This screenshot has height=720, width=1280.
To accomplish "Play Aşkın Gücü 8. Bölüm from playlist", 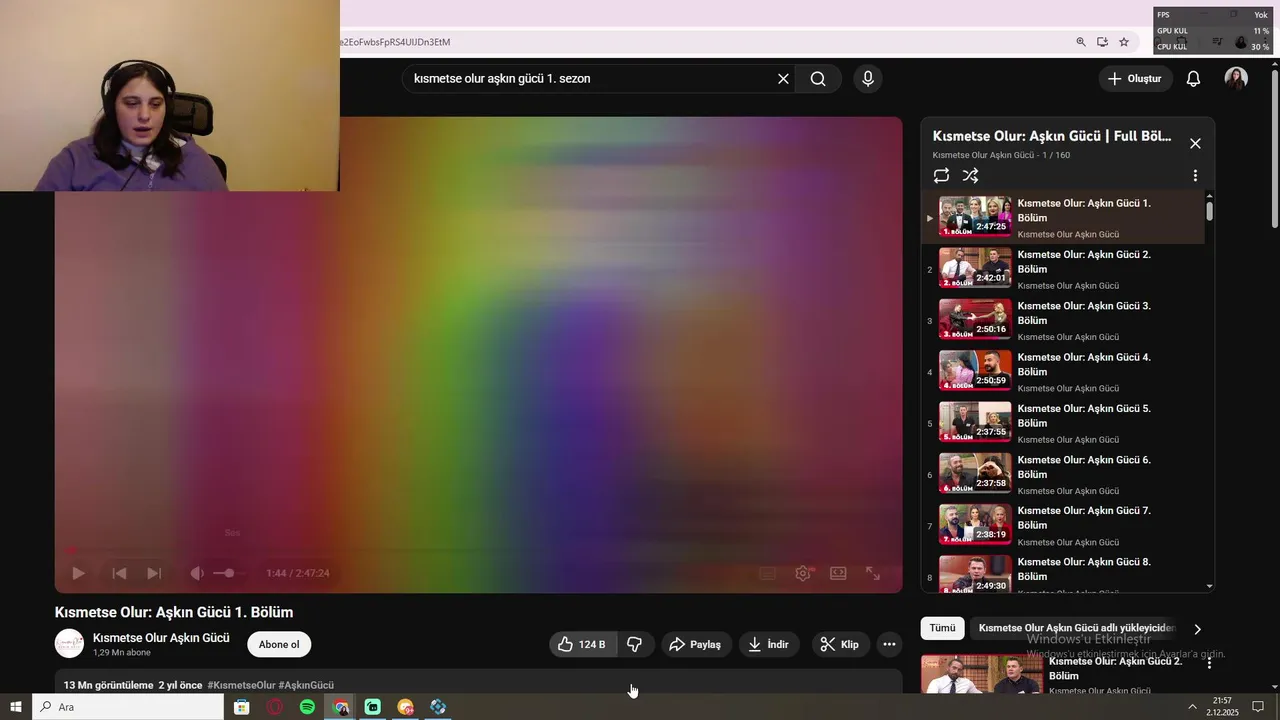I will pyautogui.click(x=1063, y=573).
